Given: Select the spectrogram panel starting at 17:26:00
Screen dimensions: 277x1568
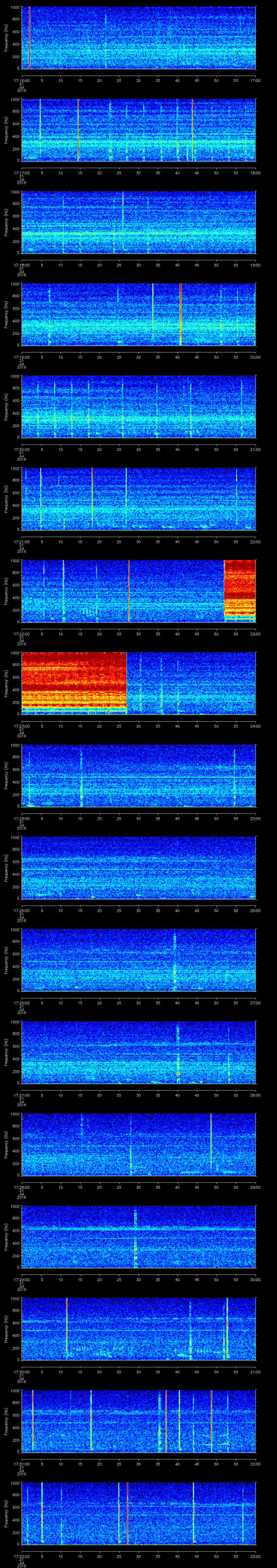Looking at the screenshot, I should [x=138, y=960].
